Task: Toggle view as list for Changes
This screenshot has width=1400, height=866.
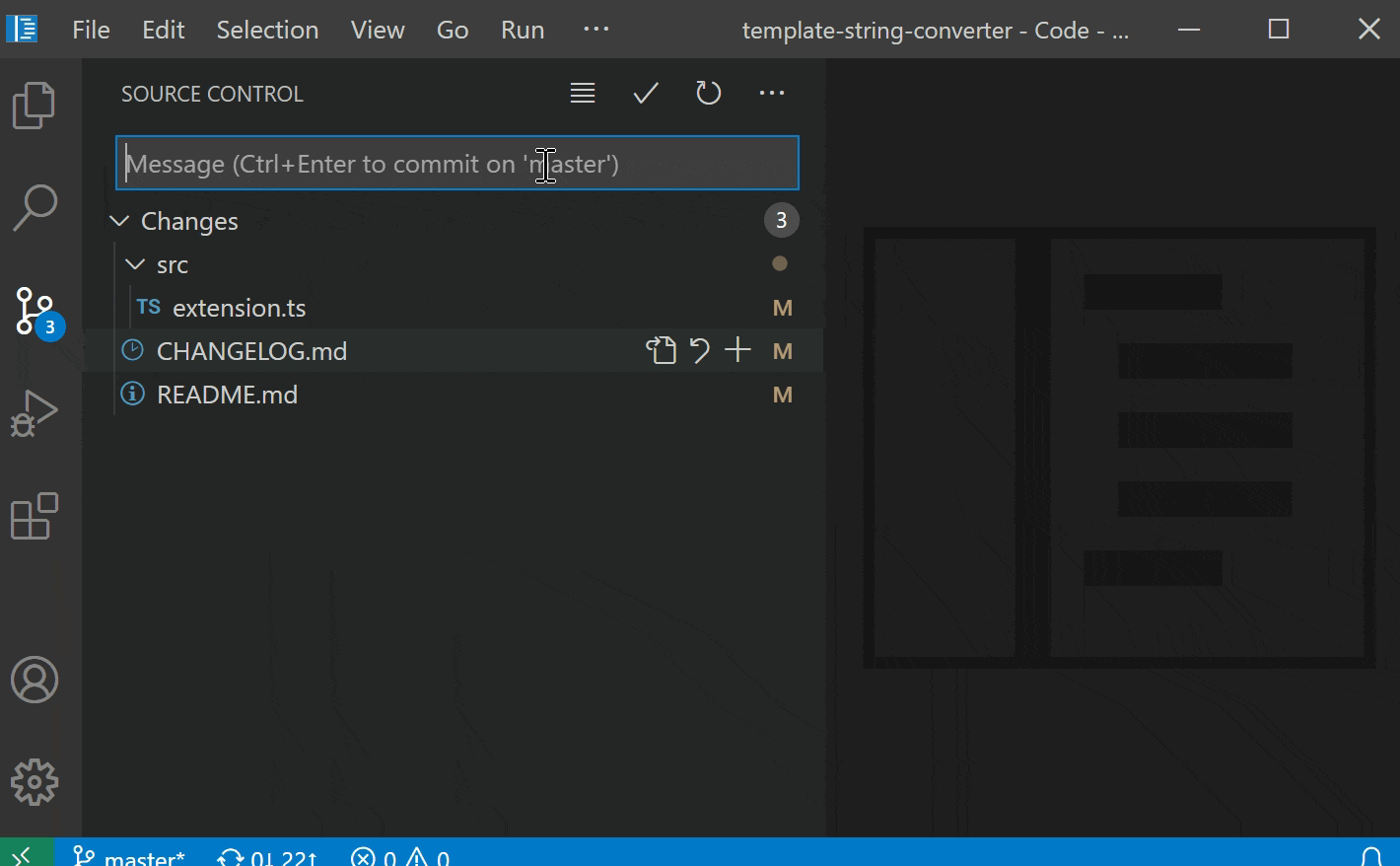Action: point(582,93)
